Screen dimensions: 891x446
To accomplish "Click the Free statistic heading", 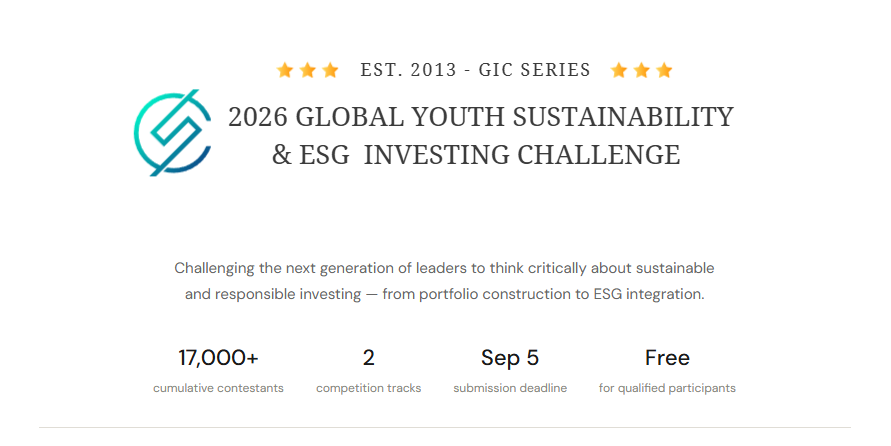I will (x=667, y=358).
